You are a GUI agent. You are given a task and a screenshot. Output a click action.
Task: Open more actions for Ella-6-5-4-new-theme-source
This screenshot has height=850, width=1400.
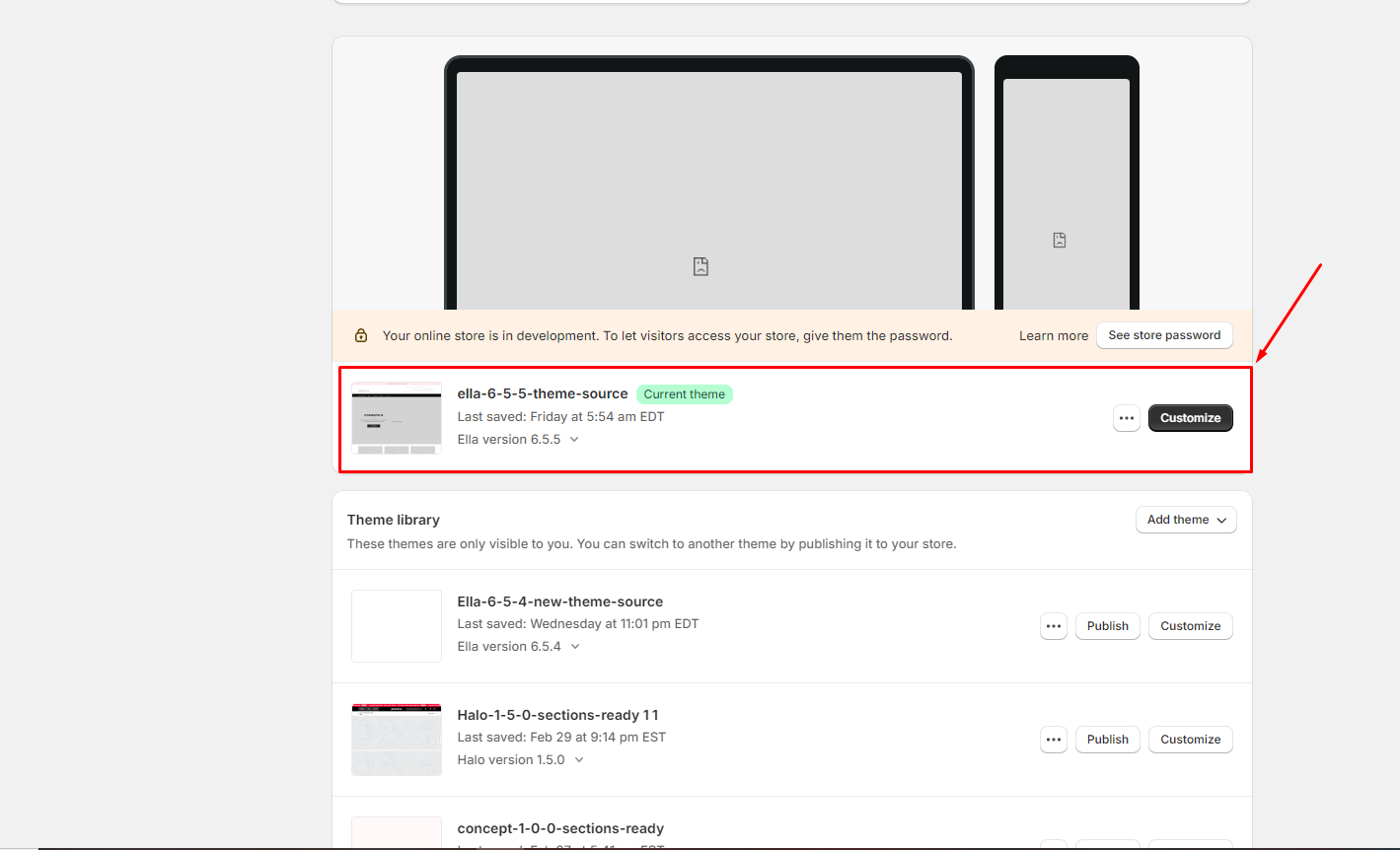click(1054, 626)
